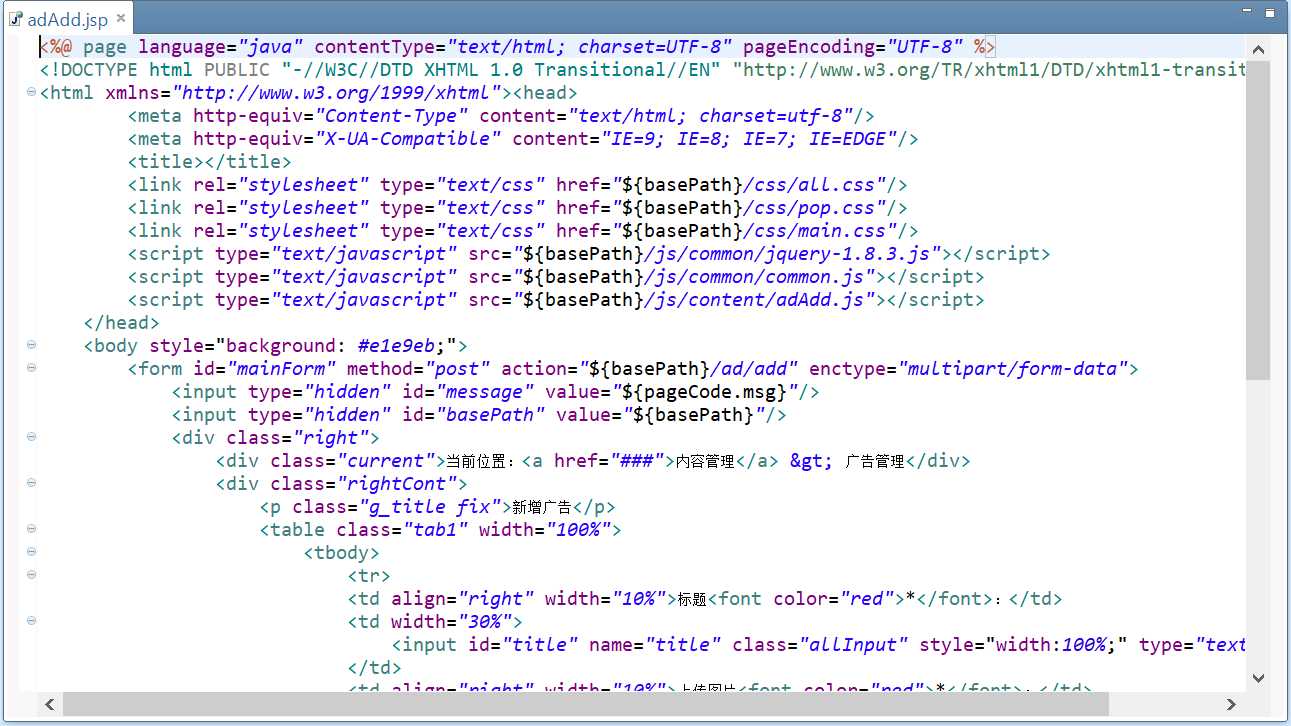Click the p class="g_title fix" line

(438, 507)
